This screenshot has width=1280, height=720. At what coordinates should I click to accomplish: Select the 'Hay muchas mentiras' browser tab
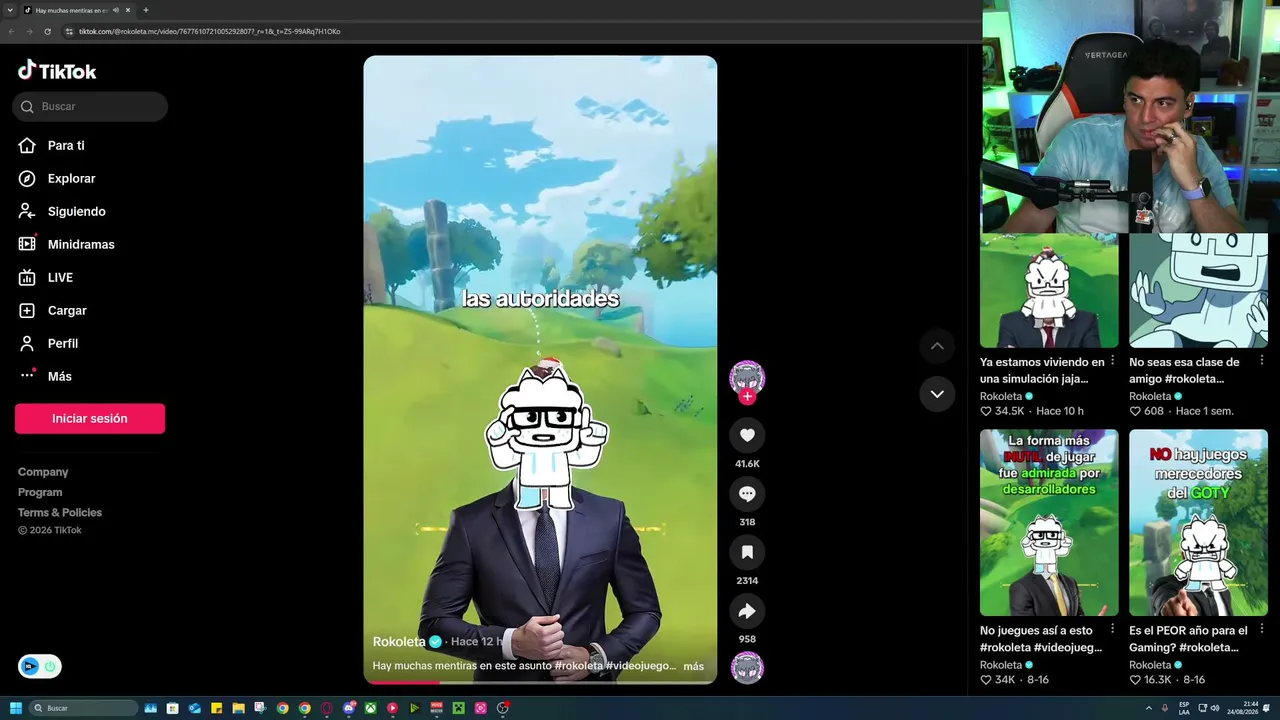pos(78,10)
